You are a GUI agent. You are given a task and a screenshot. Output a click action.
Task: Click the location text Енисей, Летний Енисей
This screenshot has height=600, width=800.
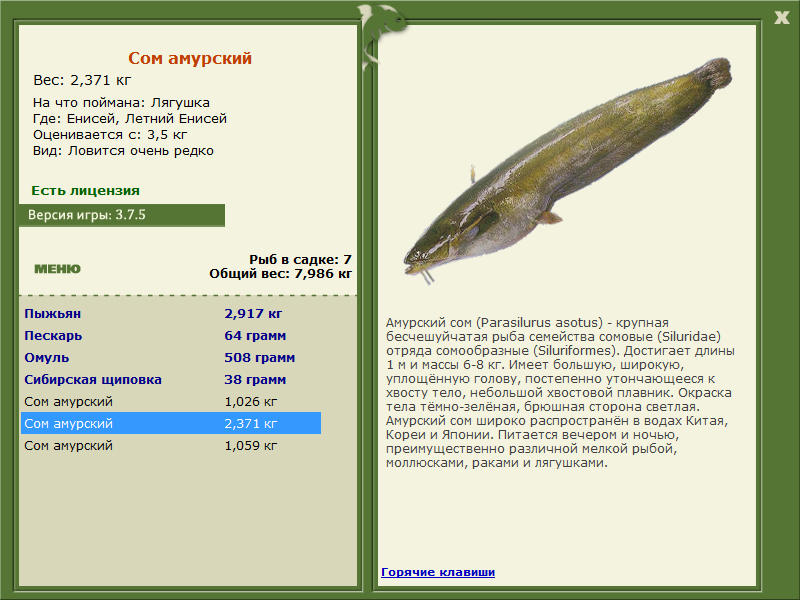tap(130, 116)
